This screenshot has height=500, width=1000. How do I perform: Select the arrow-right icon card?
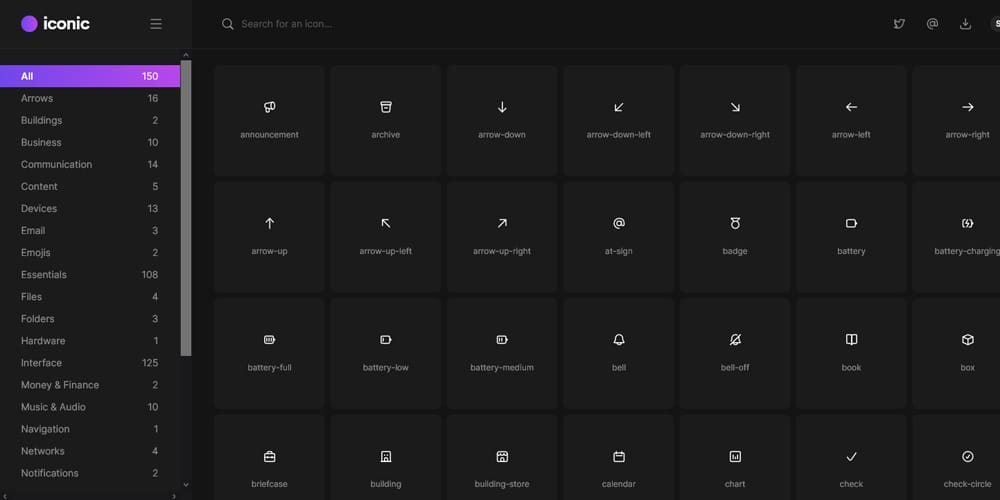coord(957,120)
